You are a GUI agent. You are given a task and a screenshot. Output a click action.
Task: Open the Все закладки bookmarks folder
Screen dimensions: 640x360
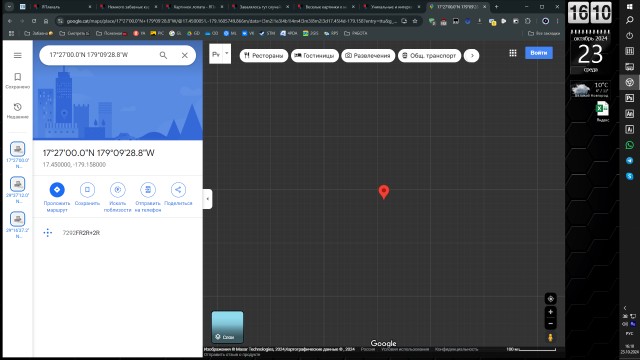[544, 33]
